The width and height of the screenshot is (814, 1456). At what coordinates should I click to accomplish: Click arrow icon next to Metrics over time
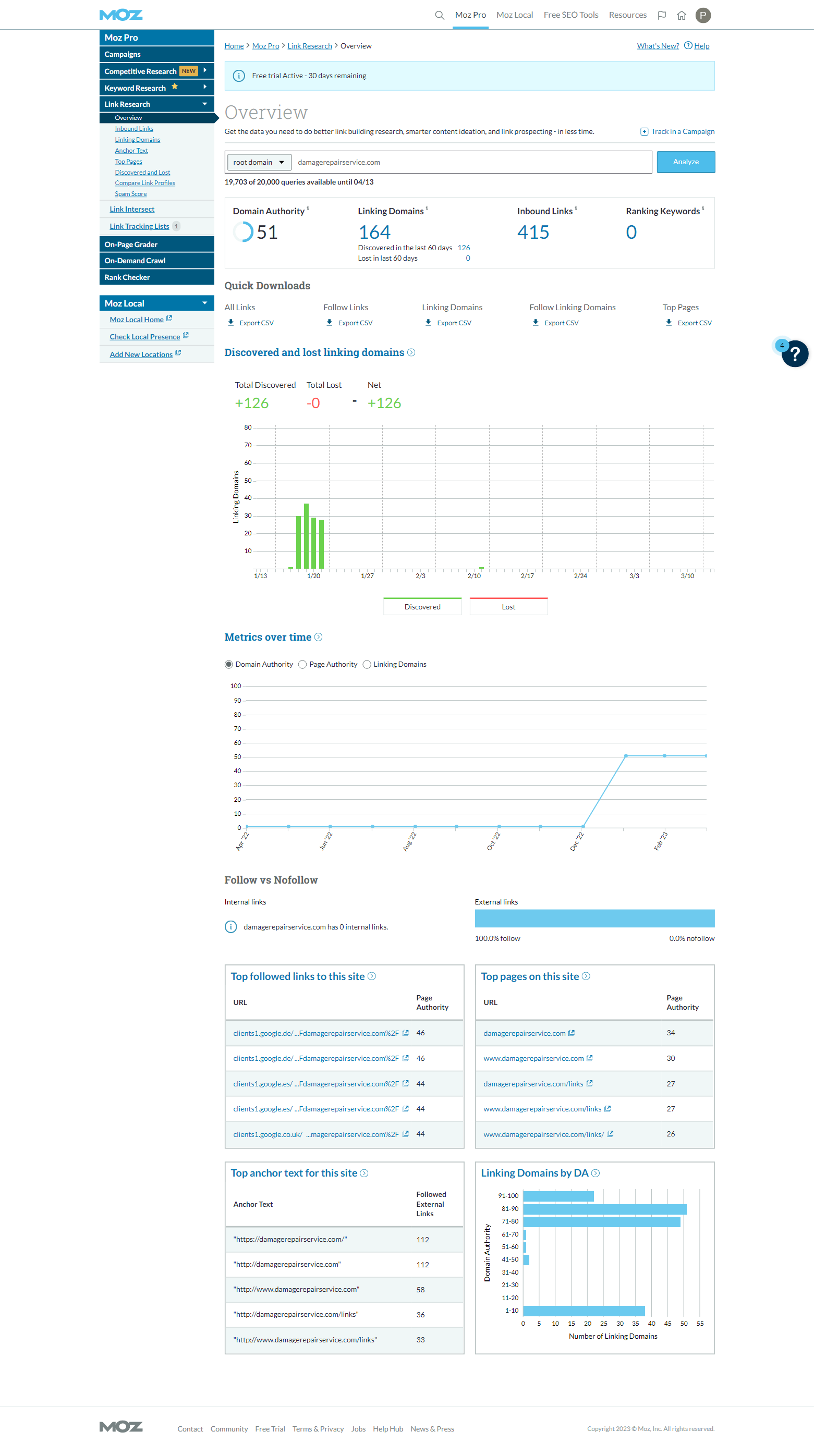(x=318, y=637)
